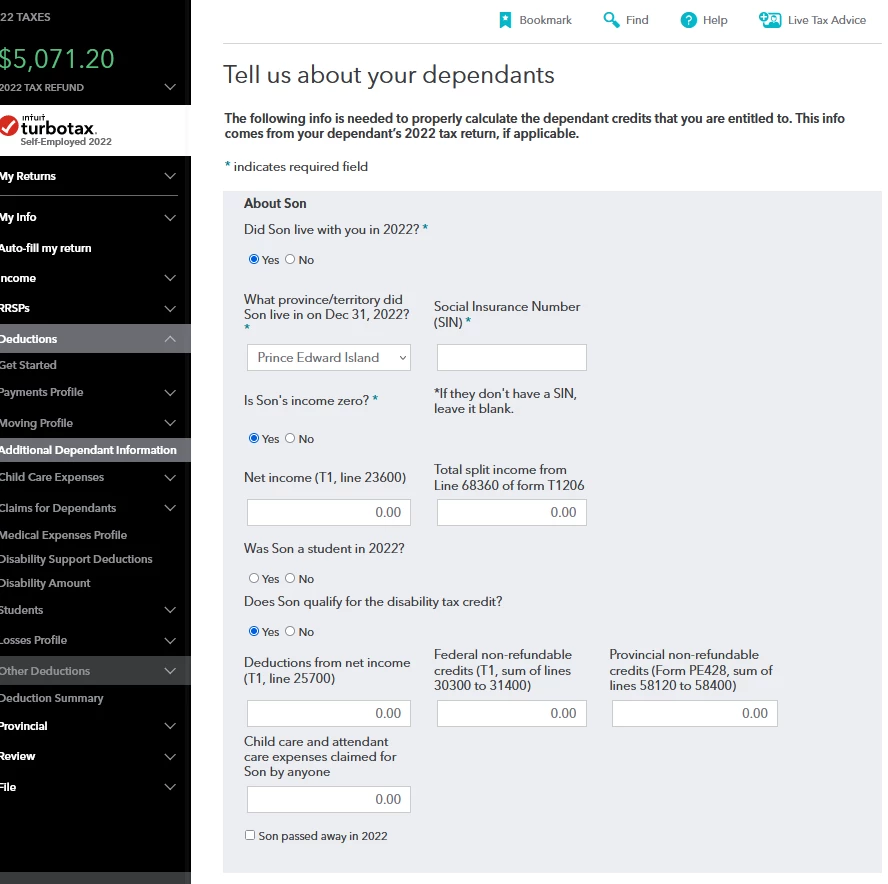The width and height of the screenshot is (888, 884).
Task: Expand Other Deductions chevron
Action: click(x=170, y=671)
